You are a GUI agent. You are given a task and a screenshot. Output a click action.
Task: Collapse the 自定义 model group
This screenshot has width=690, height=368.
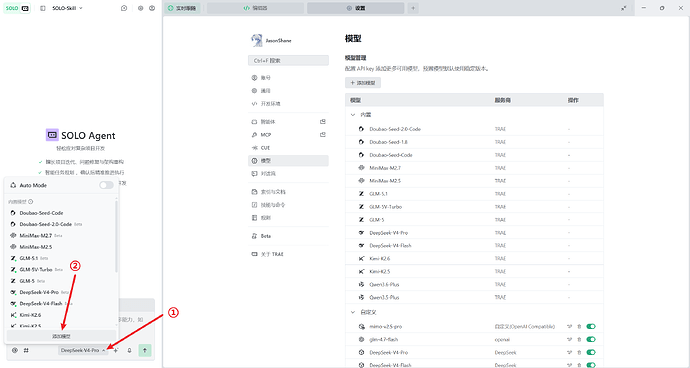(353, 312)
